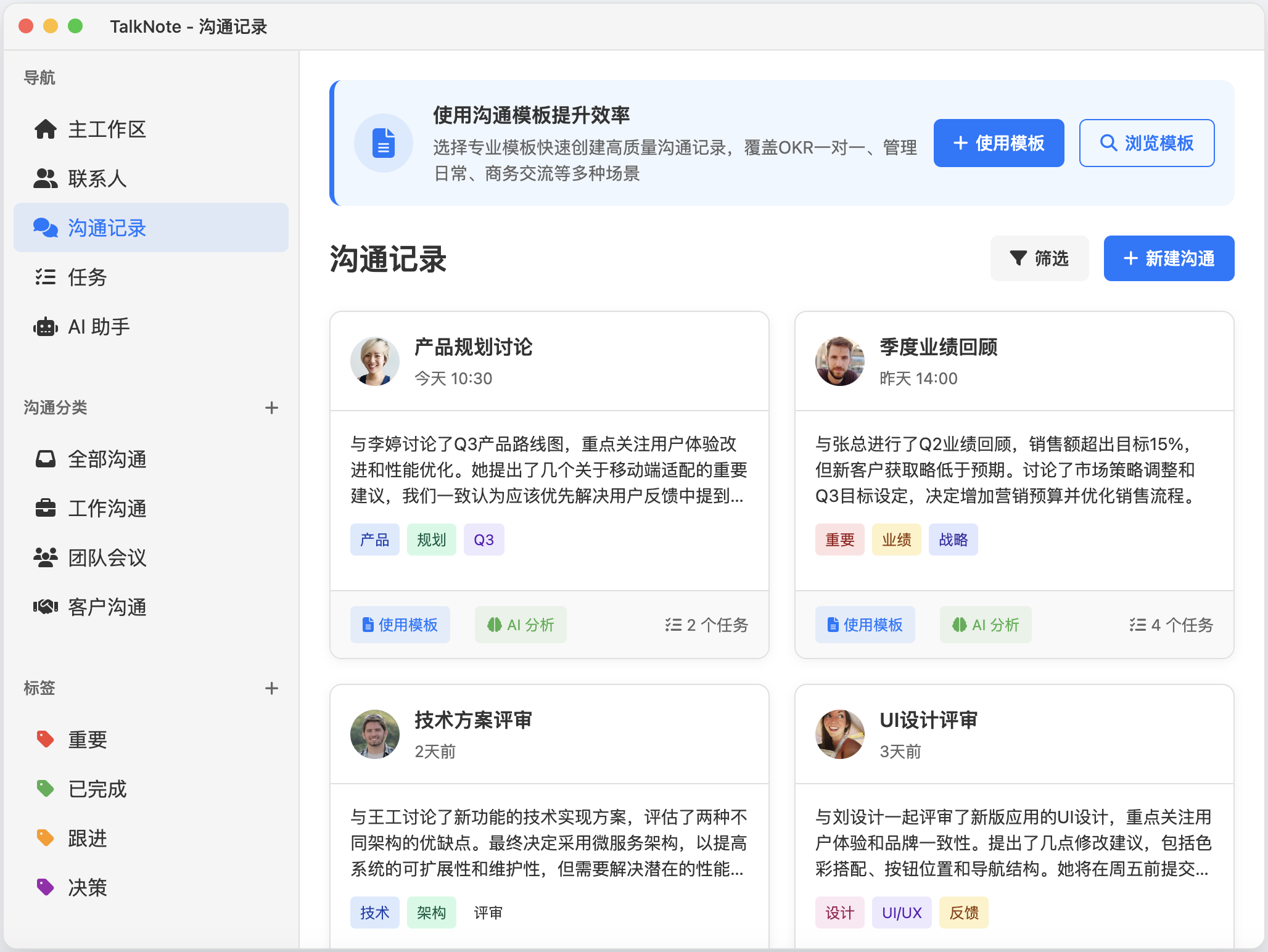Click the handshake icon for 客户沟通
Image resolution: width=1268 pixels, height=952 pixels.
click(x=45, y=607)
